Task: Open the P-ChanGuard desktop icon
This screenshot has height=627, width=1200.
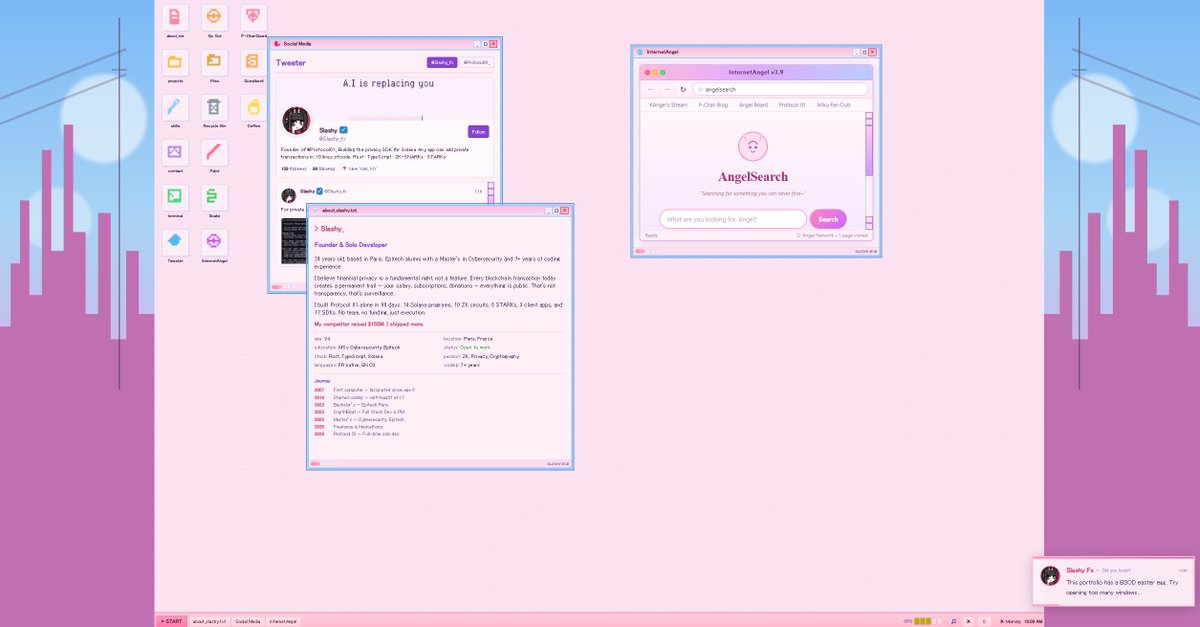Action: click(254, 17)
